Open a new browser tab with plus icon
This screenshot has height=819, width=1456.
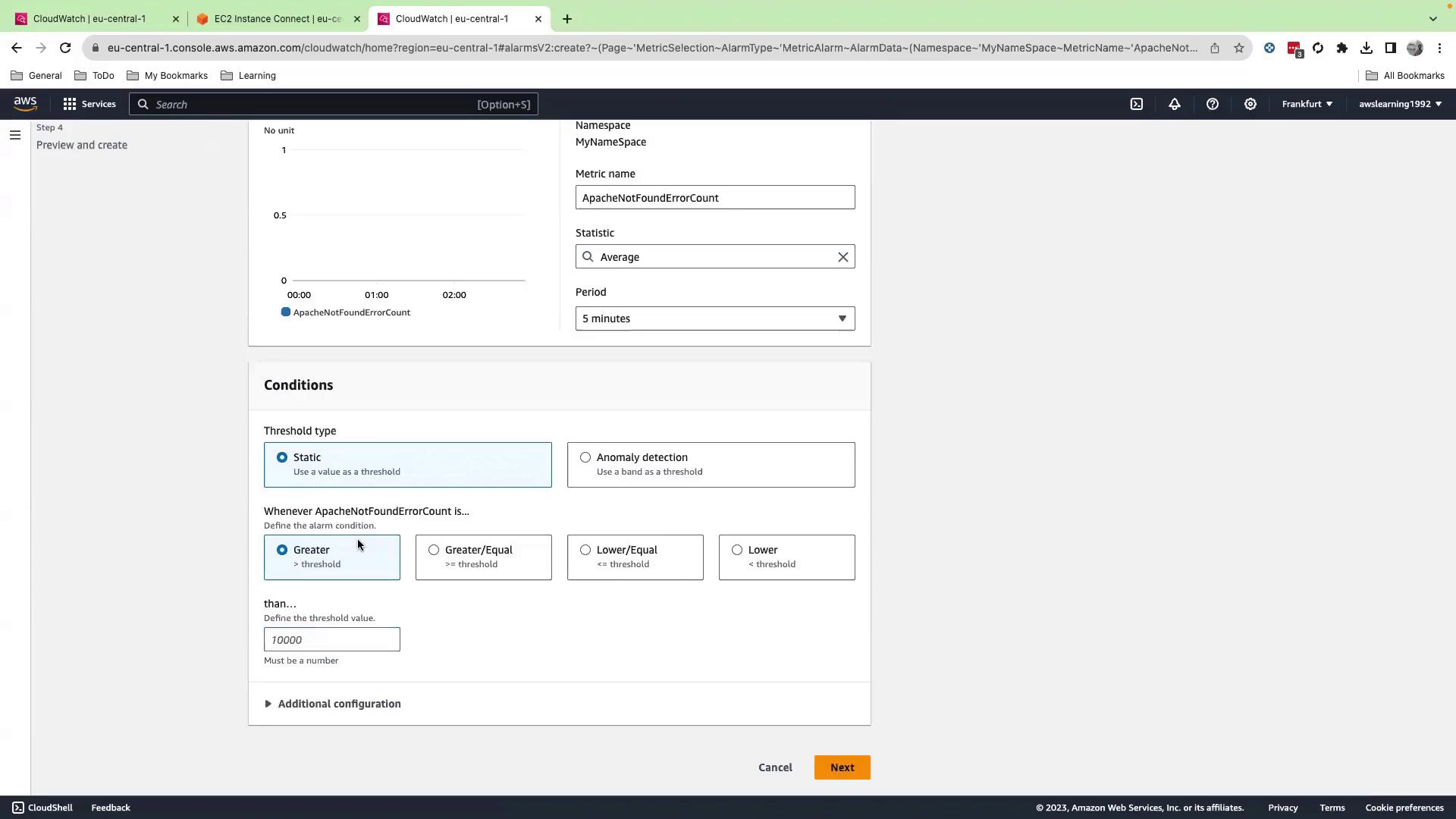(567, 19)
